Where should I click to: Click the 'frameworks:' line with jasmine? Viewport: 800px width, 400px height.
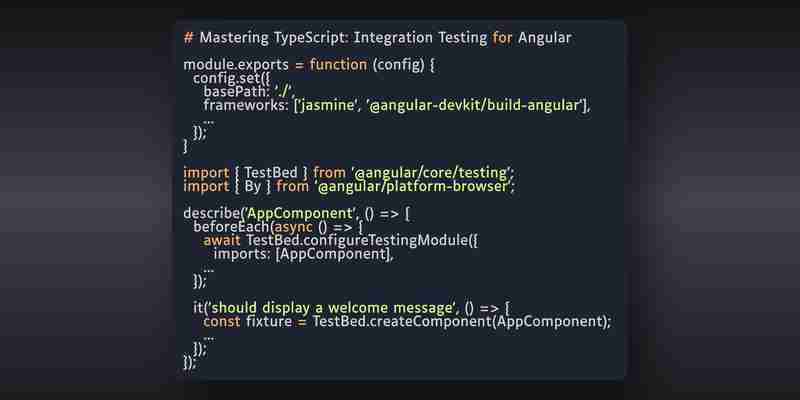click(x=397, y=106)
